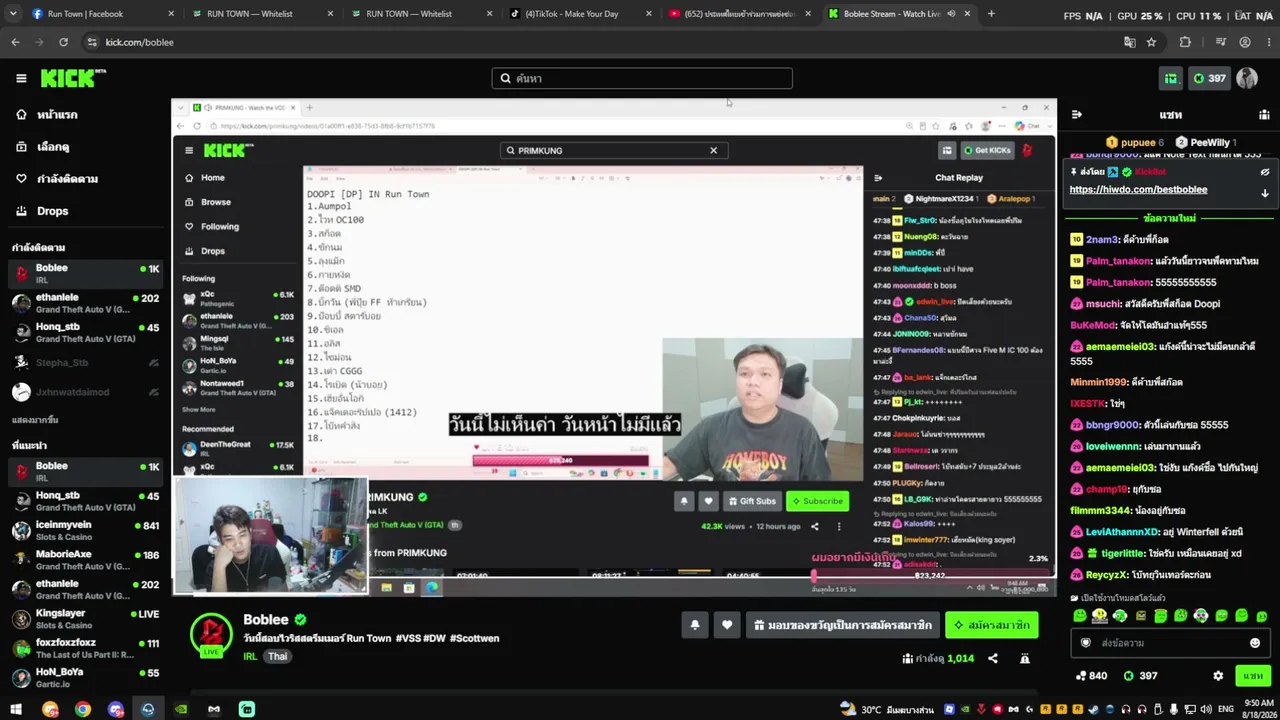1280x720 pixels.
Task: Go back in browser history
Action: click(15, 42)
